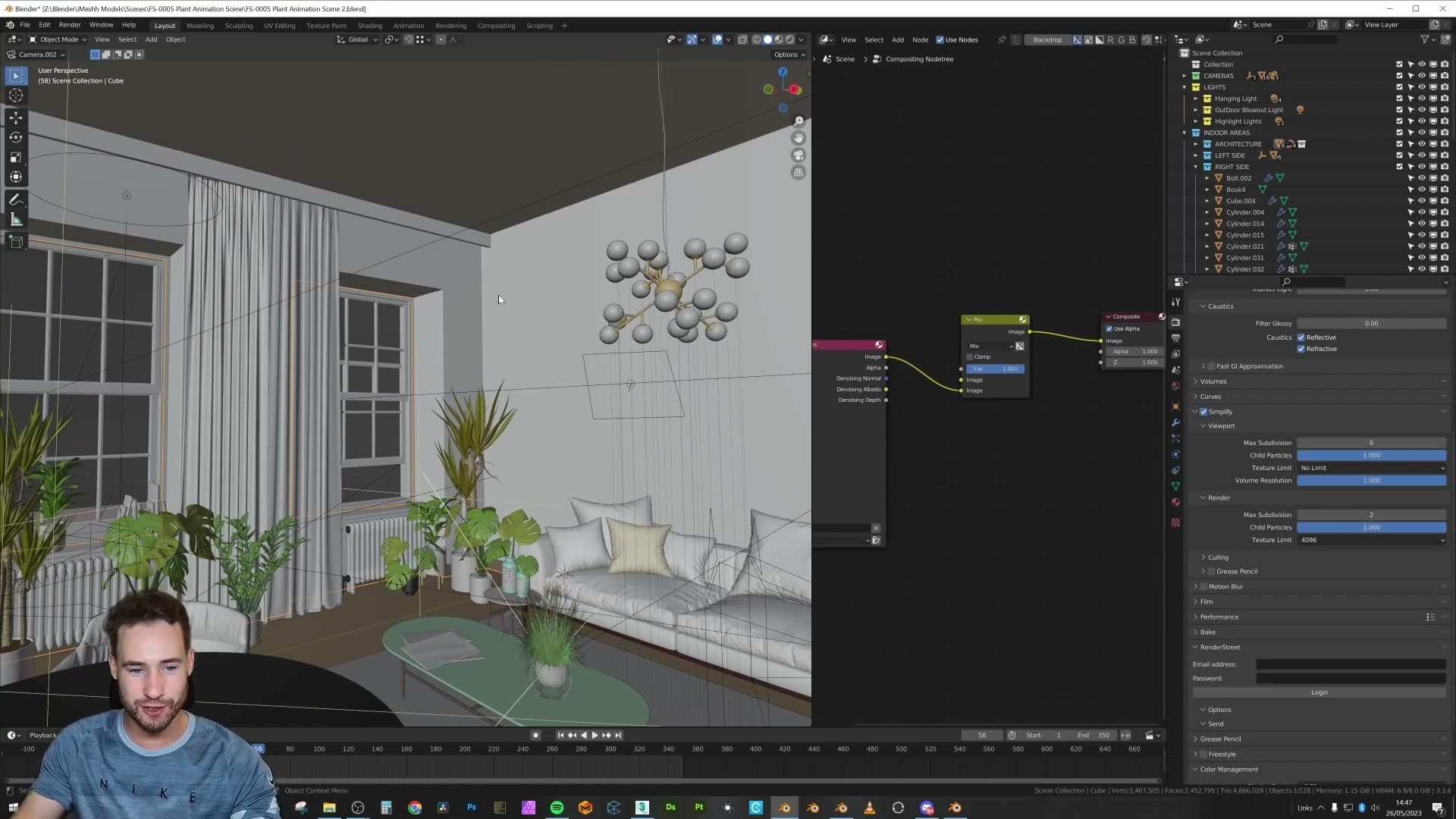Image resolution: width=1456 pixels, height=819 pixels.
Task: Click the Windows Start button
Action: click(13, 808)
